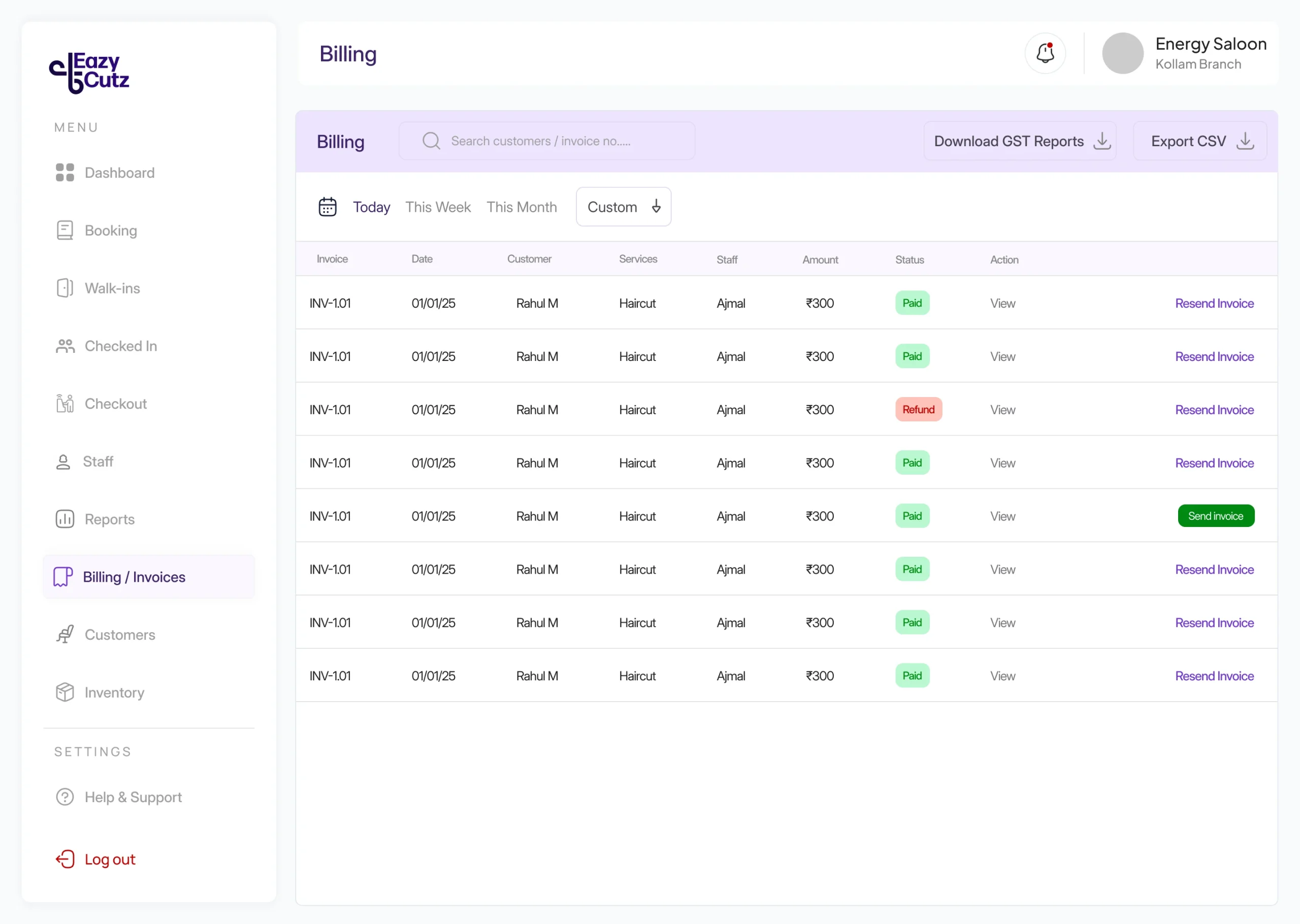Click the Walk-ins door icon
Image resolution: width=1300 pixels, height=924 pixels.
(x=65, y=288)
